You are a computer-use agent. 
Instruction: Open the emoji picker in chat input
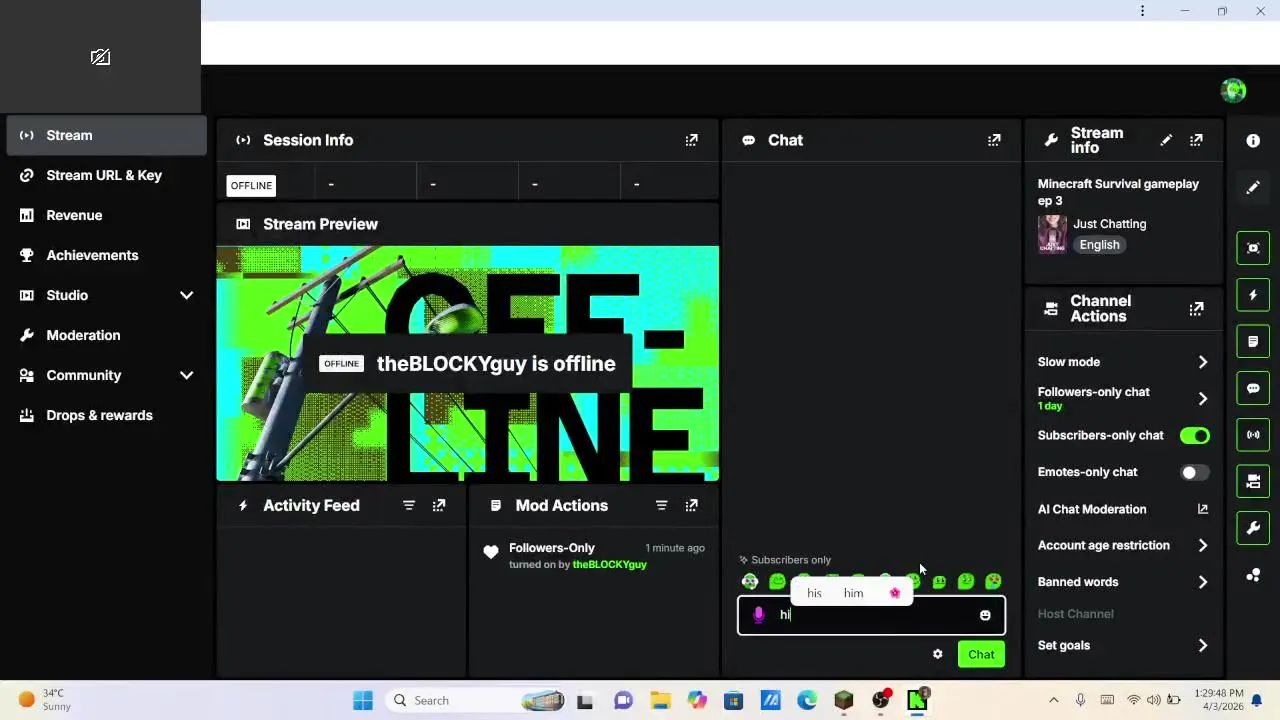point(985,615)
